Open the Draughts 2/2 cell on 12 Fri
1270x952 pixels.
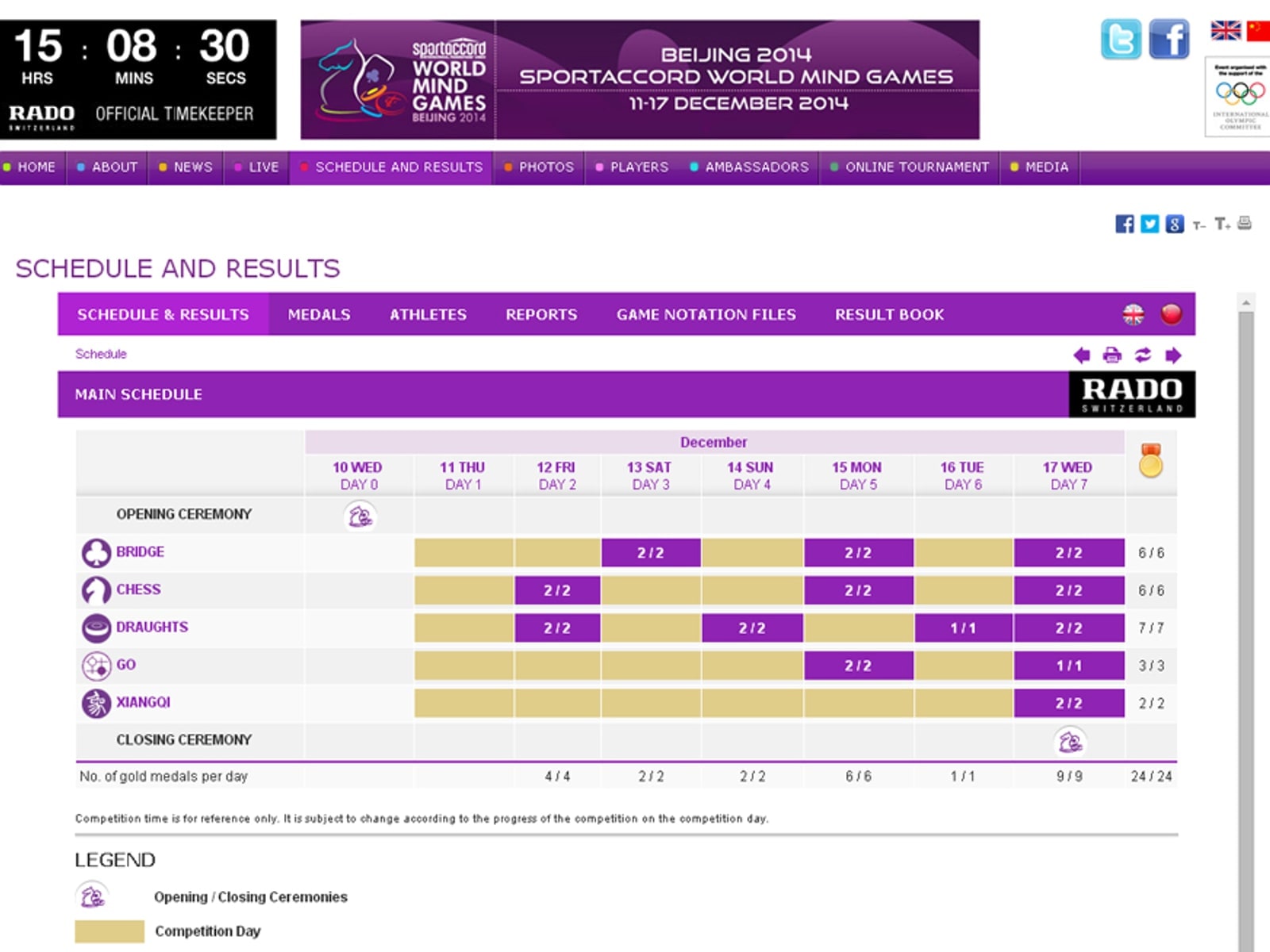point(557,628)
